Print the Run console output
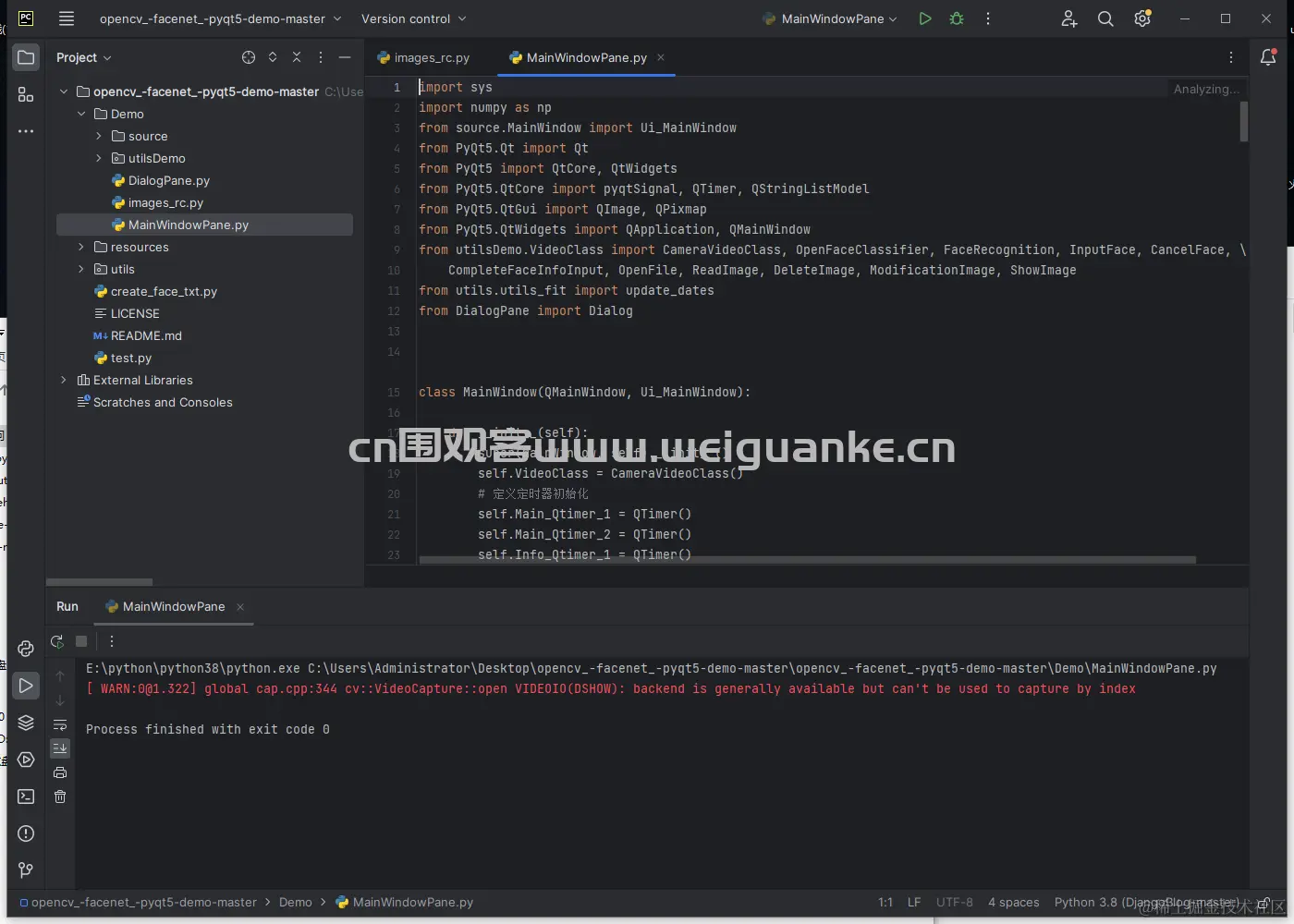Screen dimensions: 1294x924 point(60,772)
